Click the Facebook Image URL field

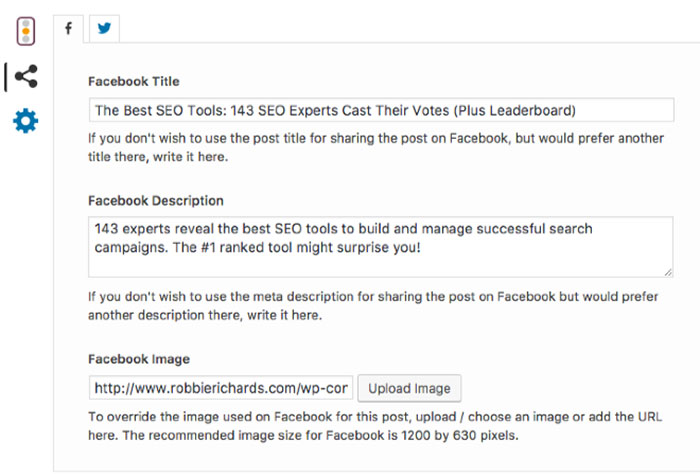point(220,388)
